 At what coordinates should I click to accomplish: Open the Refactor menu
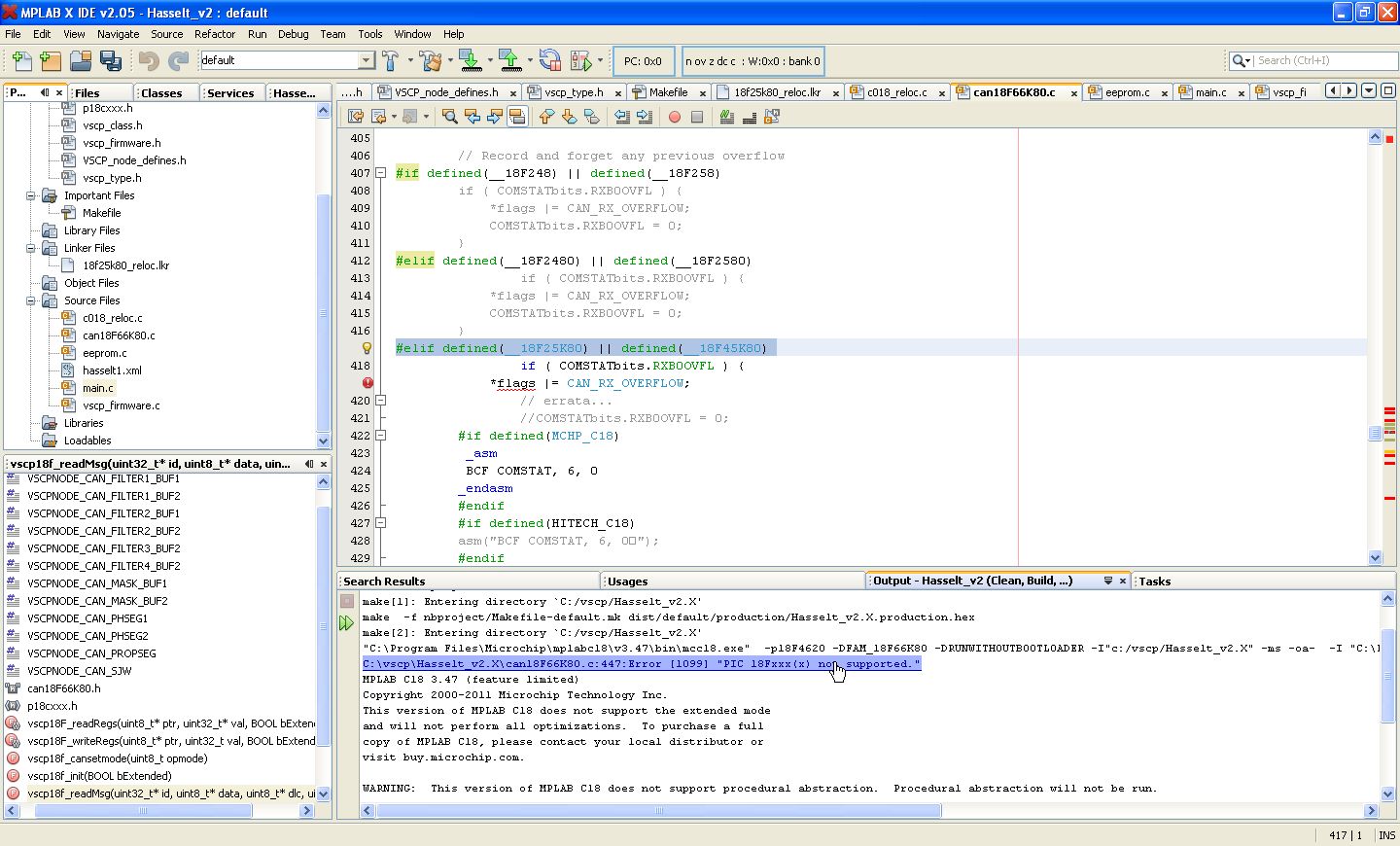(x=214, y=34)
